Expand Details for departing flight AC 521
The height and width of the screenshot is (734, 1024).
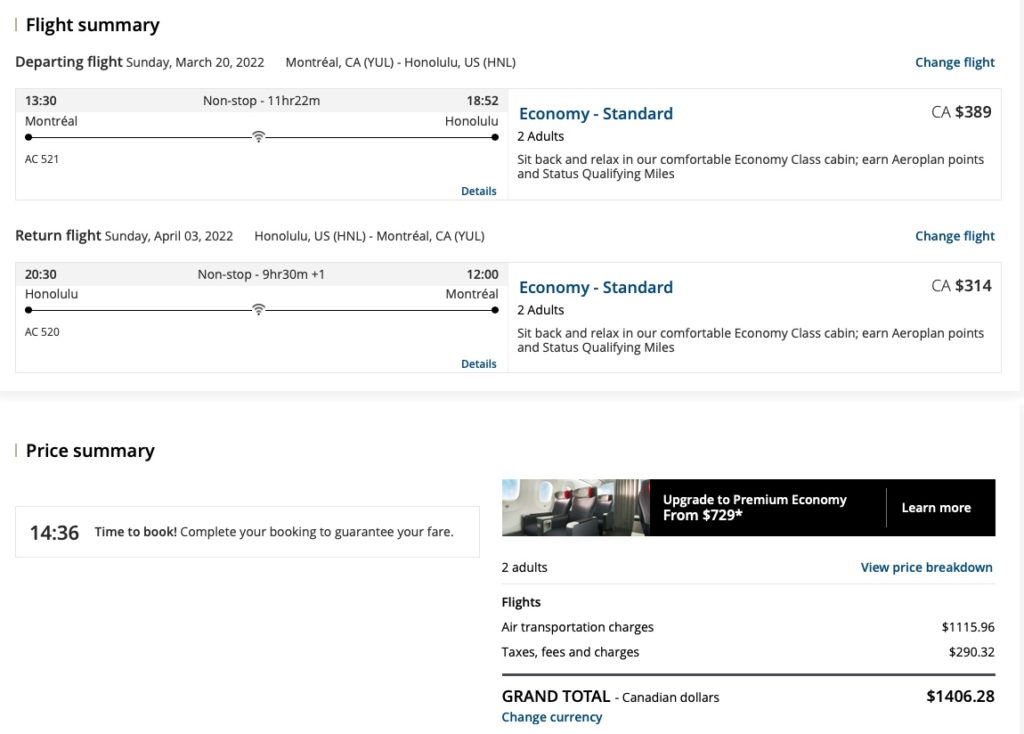[478, 190]
